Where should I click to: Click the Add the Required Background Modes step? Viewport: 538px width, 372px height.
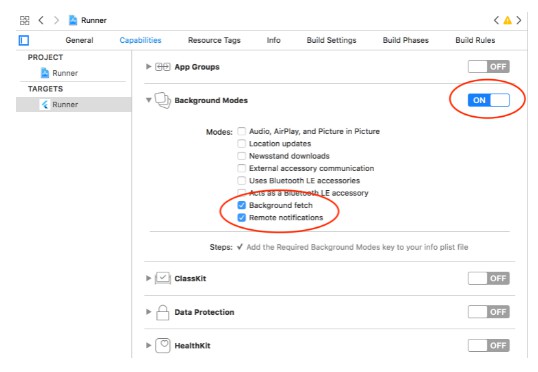pyautogui.click(x=357, y=247)
